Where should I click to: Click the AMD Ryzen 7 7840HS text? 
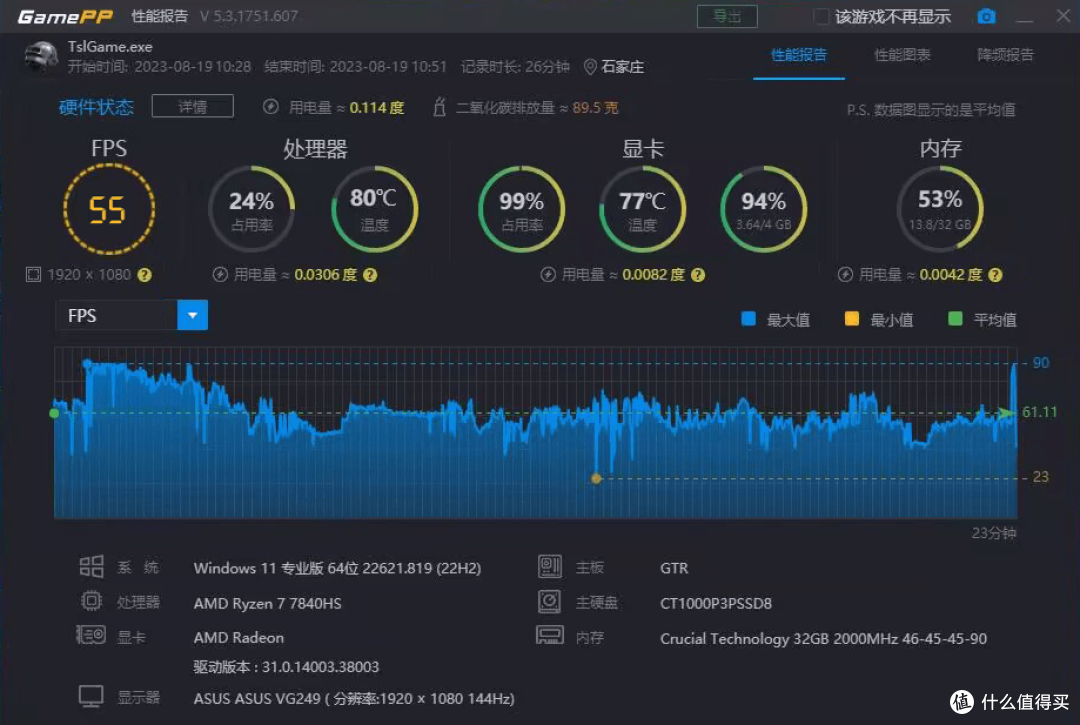tap(267, 603)
